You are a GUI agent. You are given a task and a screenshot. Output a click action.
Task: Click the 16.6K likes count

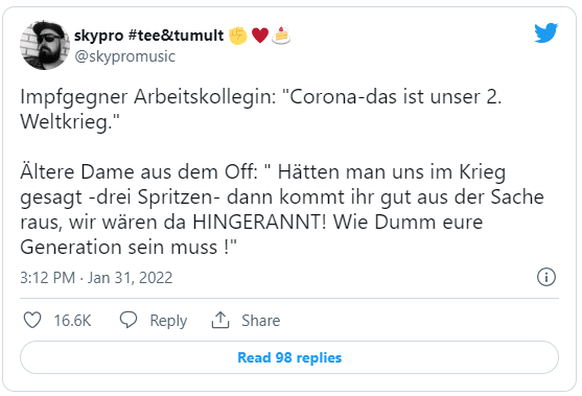(x=72, y=321)
